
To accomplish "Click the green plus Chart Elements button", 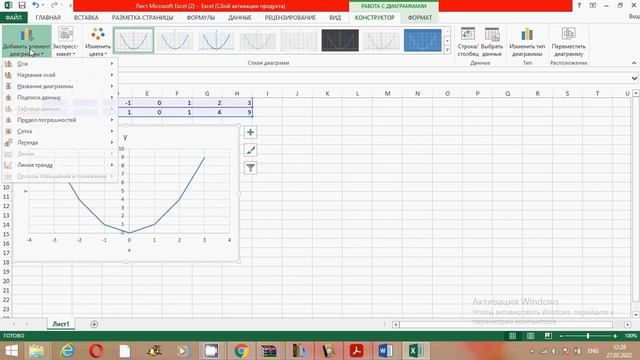I will tap(250, 132).
